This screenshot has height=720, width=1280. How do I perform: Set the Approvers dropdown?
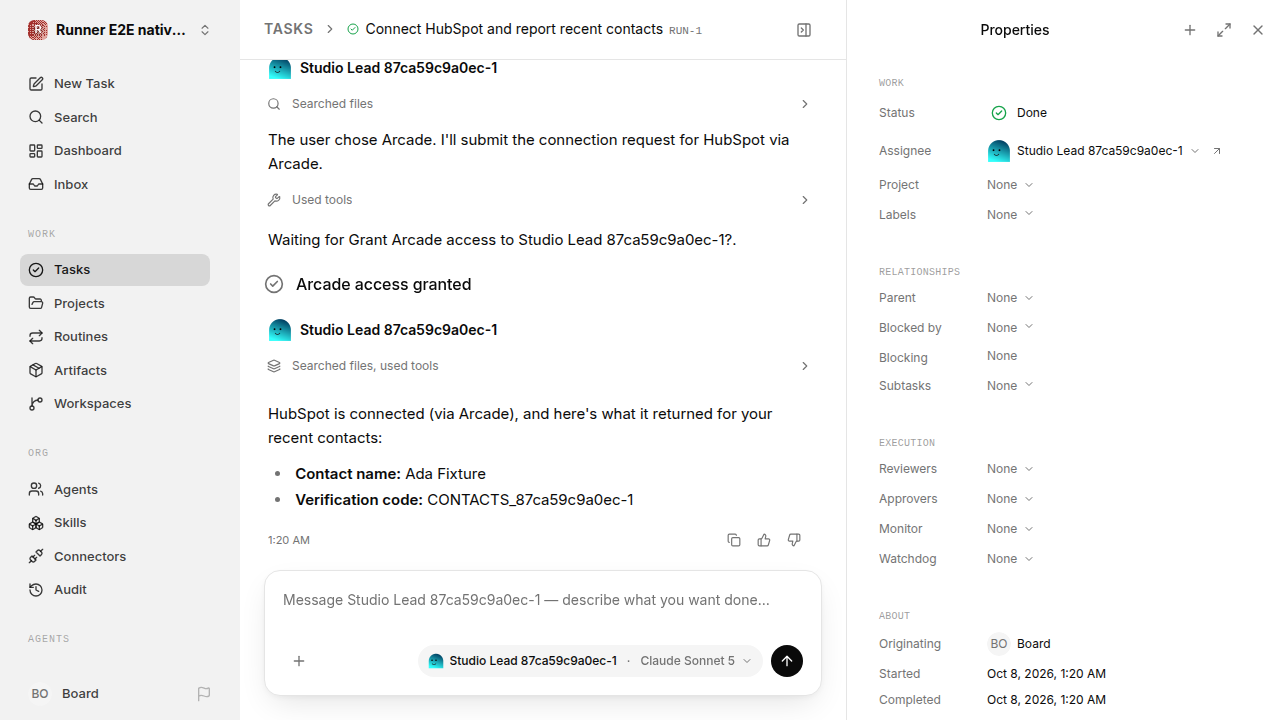click(1010, 499)
